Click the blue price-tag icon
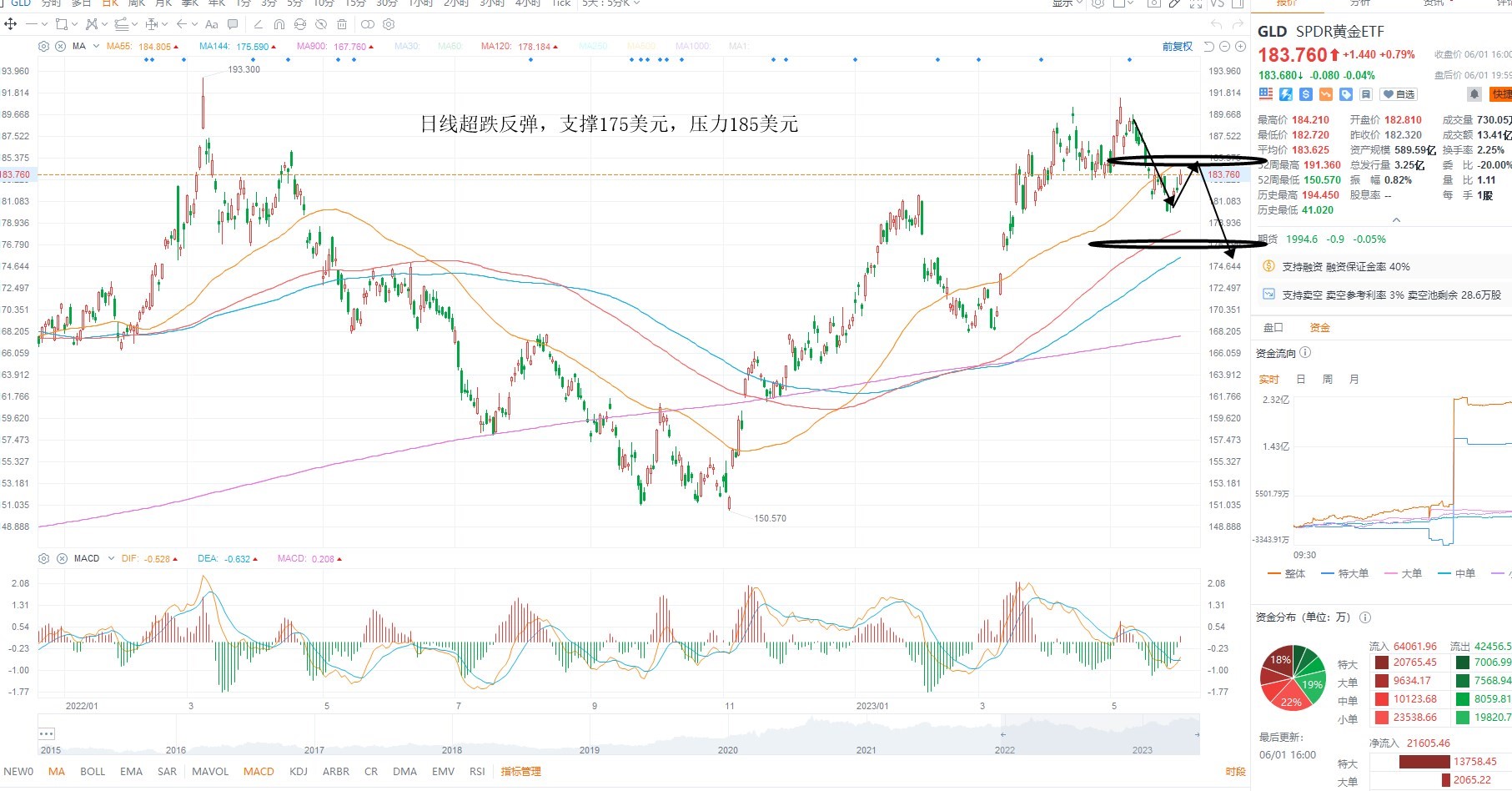 [x=1346, y=94]
